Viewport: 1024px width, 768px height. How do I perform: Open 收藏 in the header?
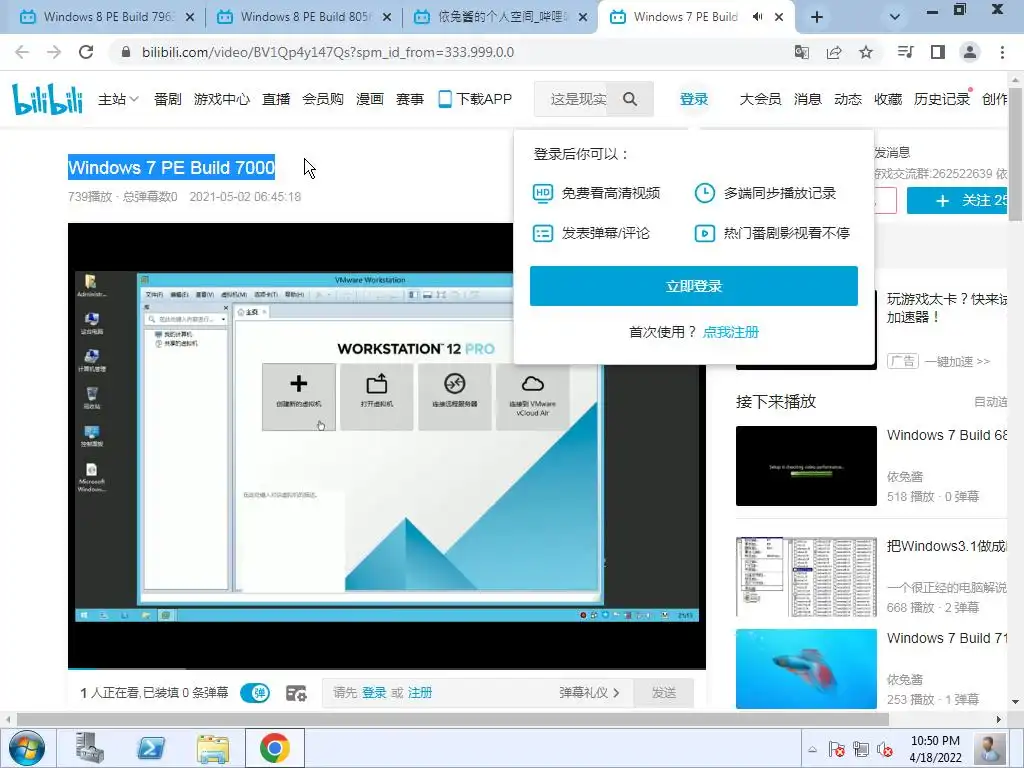coord(888,99)
